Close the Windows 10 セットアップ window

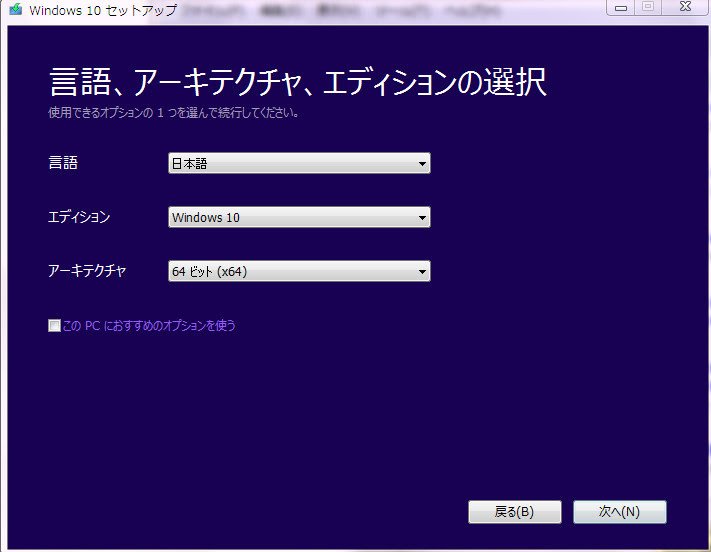tap(686, 7)
